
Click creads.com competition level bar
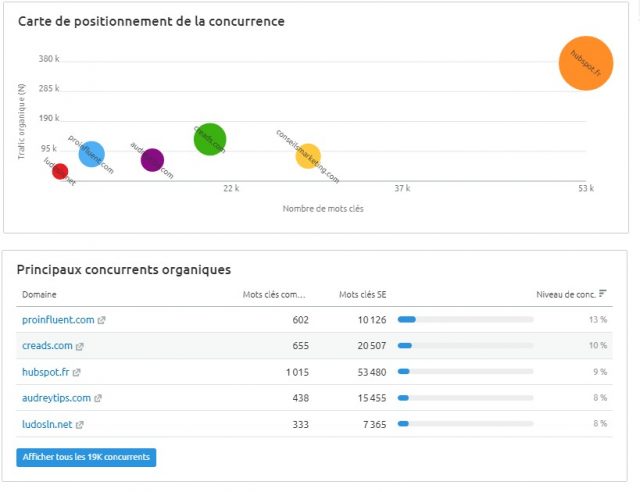[465, 345]
